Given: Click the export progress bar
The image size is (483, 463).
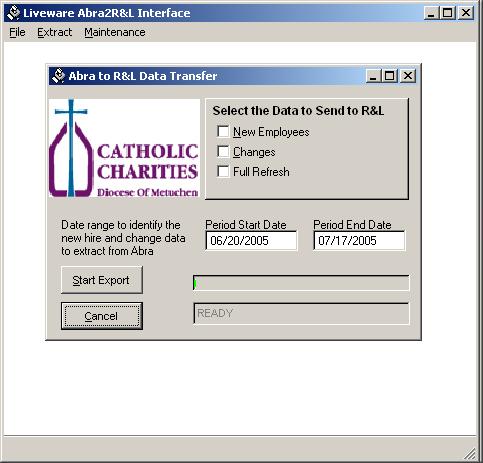Looking at the screenshot, I should coord(301,283).
